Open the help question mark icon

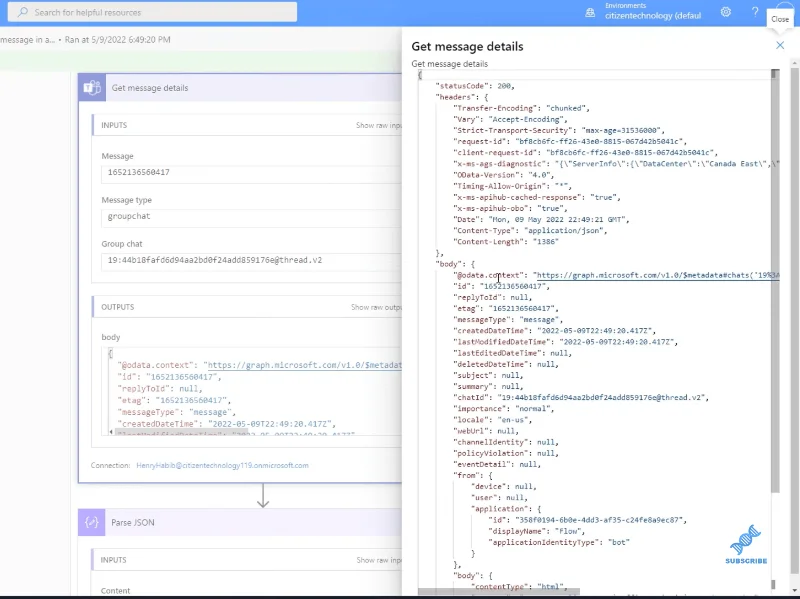755,12
